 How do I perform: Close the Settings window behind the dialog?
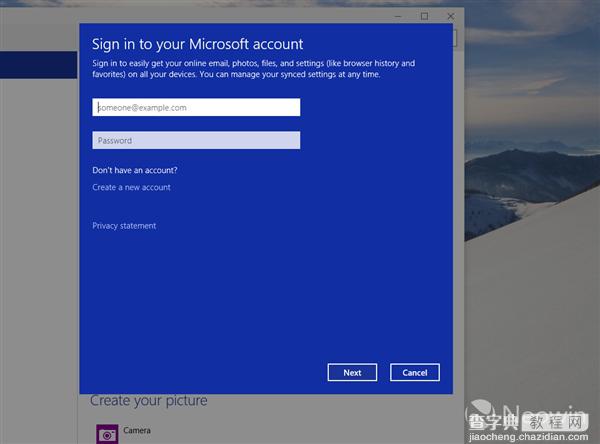click(x=451, y=16)
